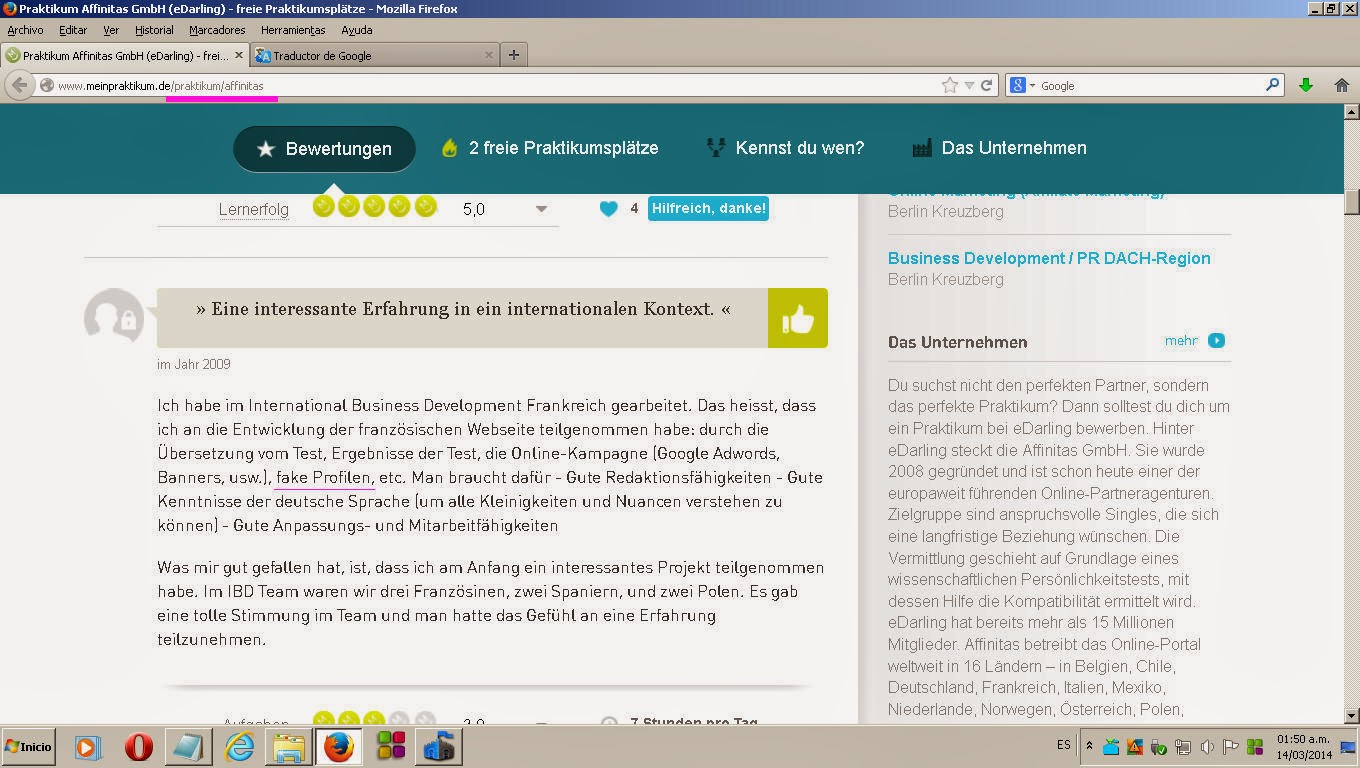The image size is (1360, 768).
Task: Open the Editar menu
Action: pyautogui.click(x=73, y=30)
